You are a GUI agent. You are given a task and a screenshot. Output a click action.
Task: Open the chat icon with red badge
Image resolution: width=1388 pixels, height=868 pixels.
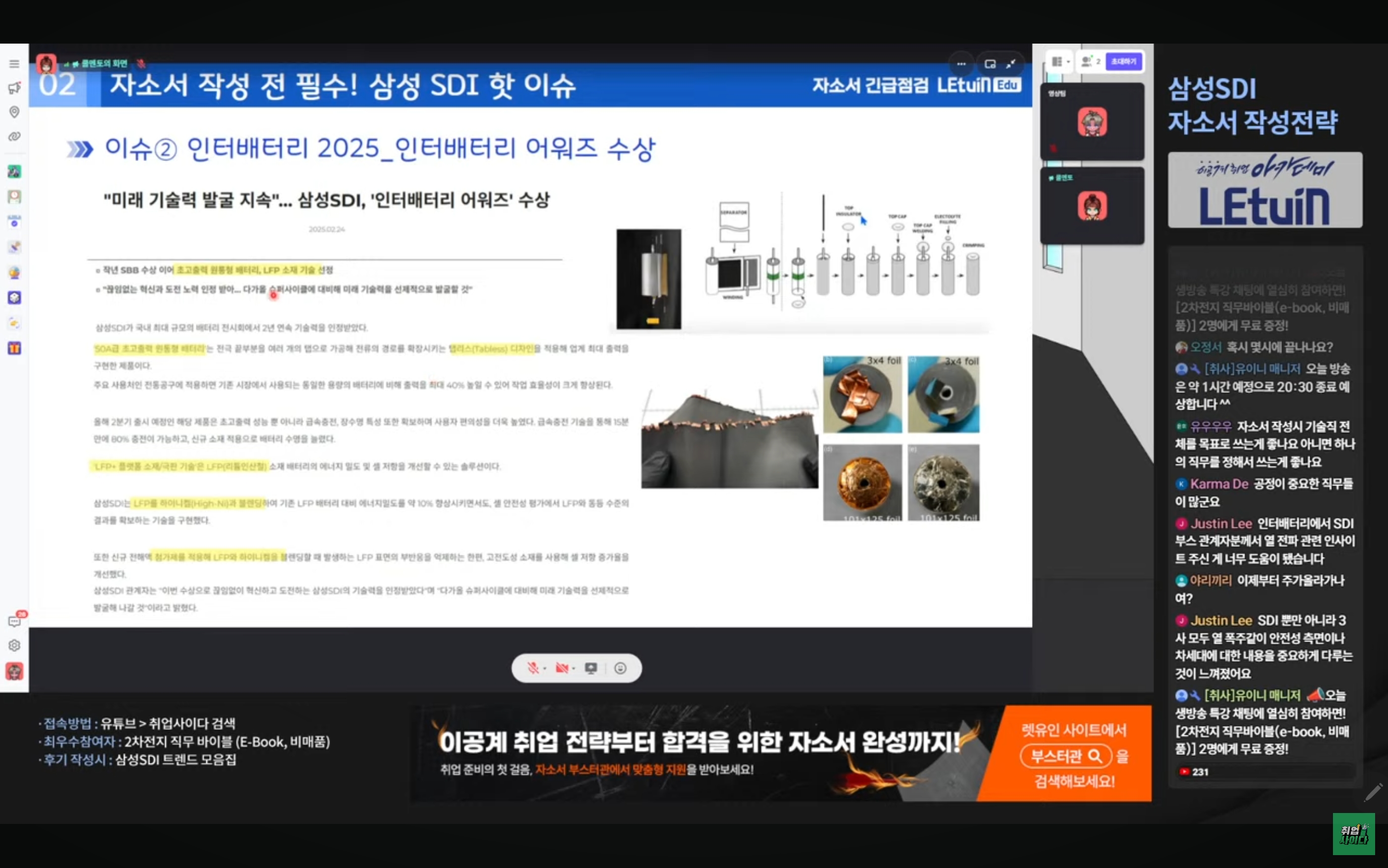(14, 621)
